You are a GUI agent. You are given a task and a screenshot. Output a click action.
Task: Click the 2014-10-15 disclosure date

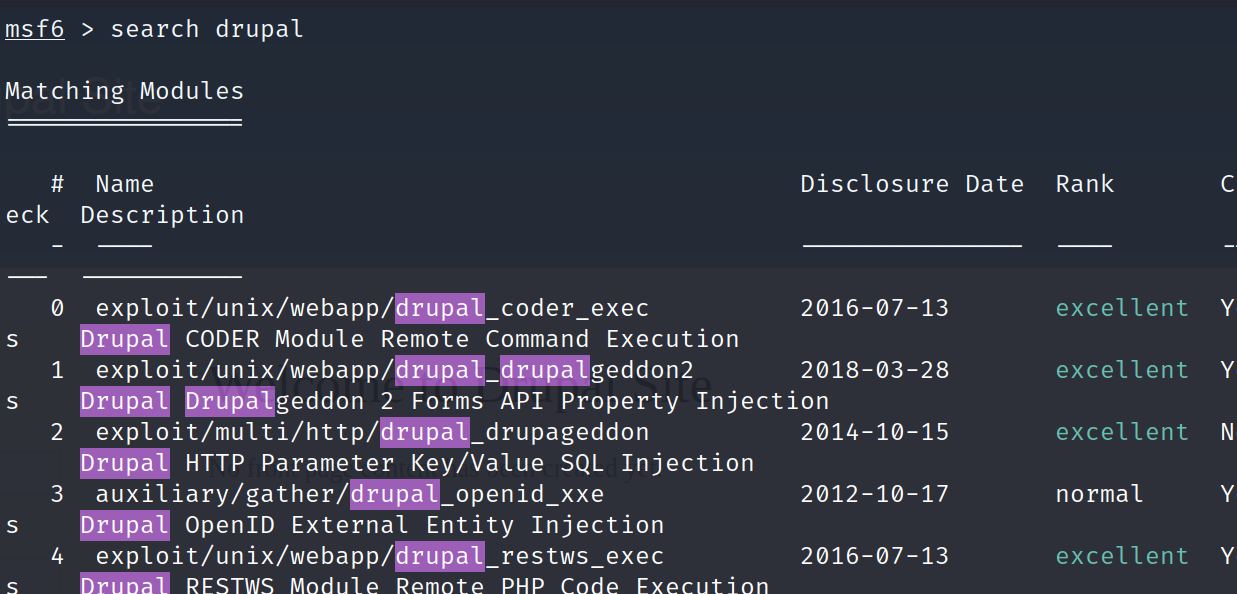(x=874, y=432)
